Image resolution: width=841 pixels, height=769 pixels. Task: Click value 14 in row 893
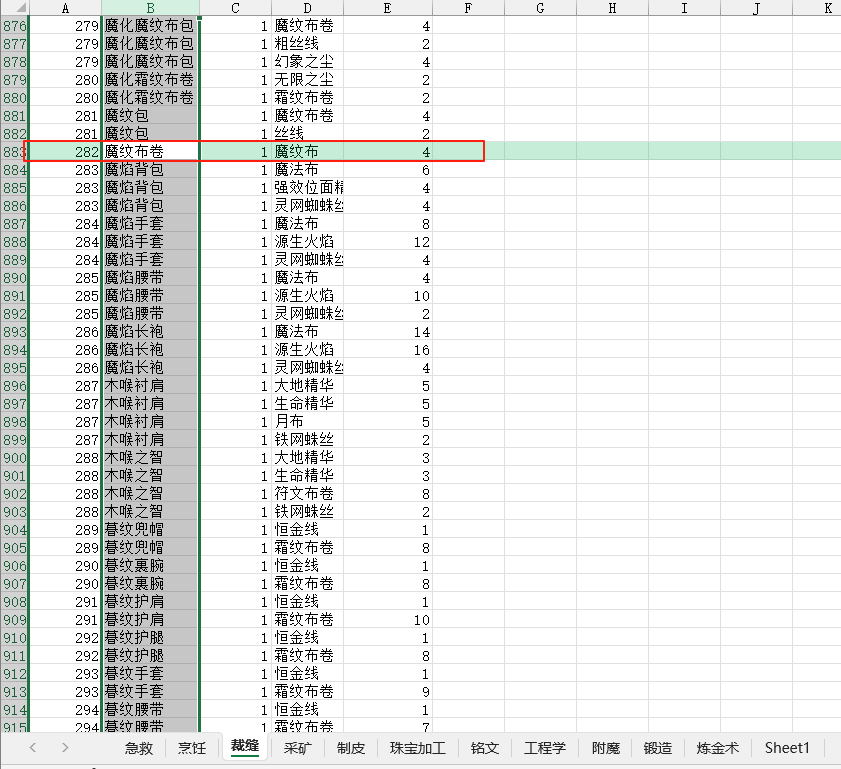click(x=388, y=332)
